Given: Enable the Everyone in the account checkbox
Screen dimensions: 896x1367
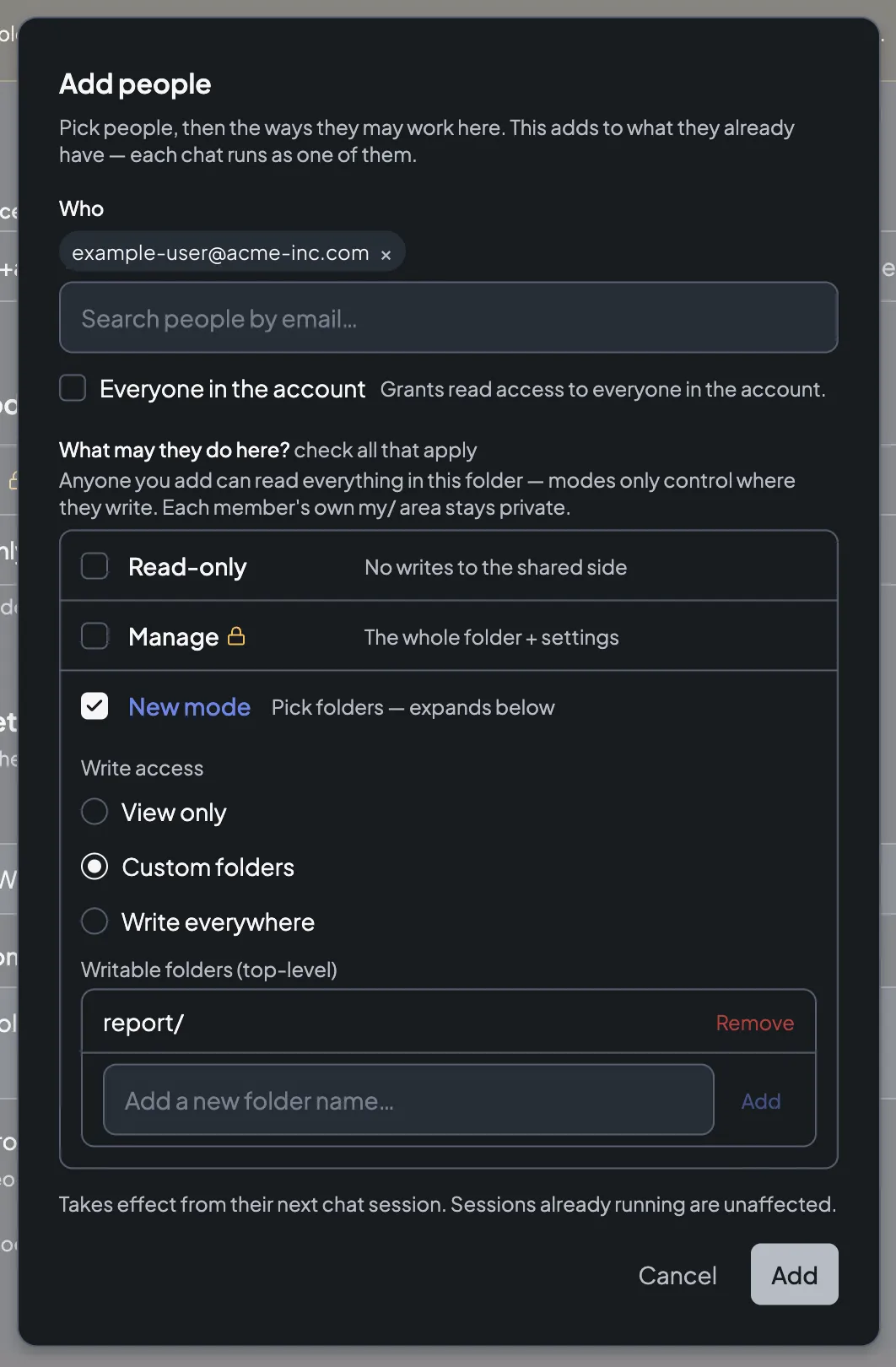Looking at the screenshot, I should (x=73, y=388).
